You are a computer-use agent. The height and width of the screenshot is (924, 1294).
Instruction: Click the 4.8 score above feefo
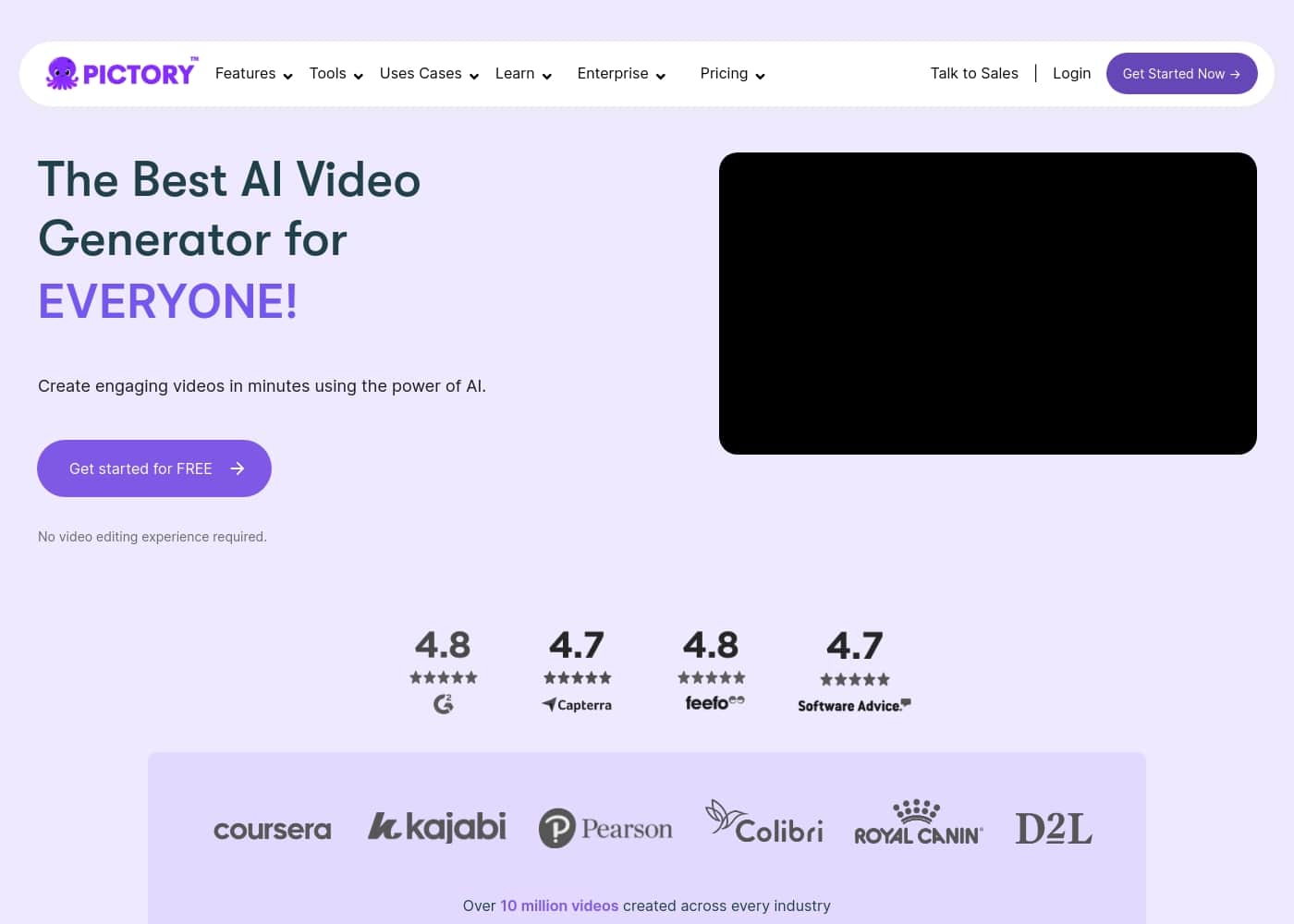pyautogui.click(x=711, y=644)
